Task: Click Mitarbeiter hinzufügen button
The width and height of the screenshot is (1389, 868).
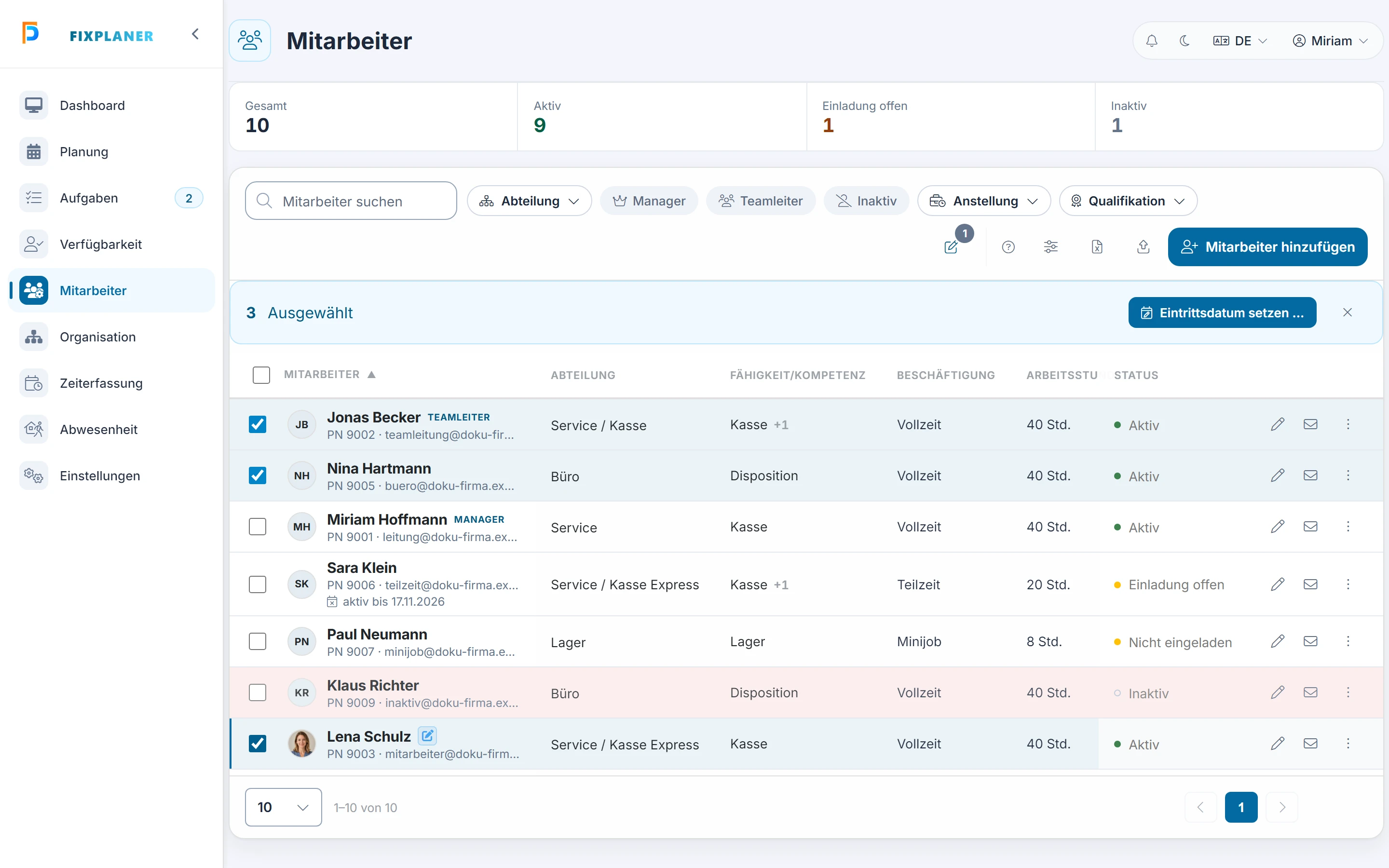Action: (x=1267, y=247)
